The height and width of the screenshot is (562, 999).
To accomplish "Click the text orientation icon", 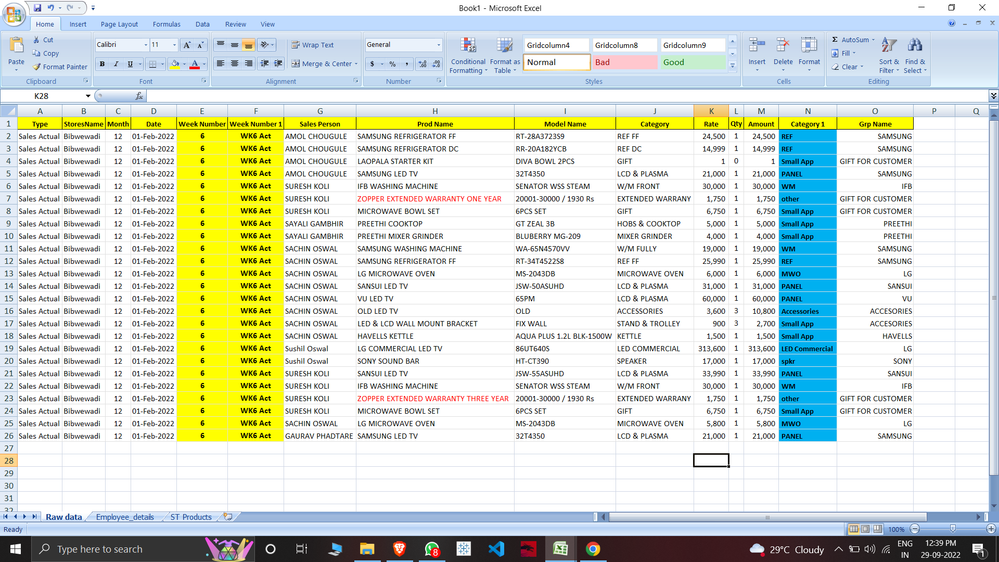I will pyautogui.click(x=264, y=45).
